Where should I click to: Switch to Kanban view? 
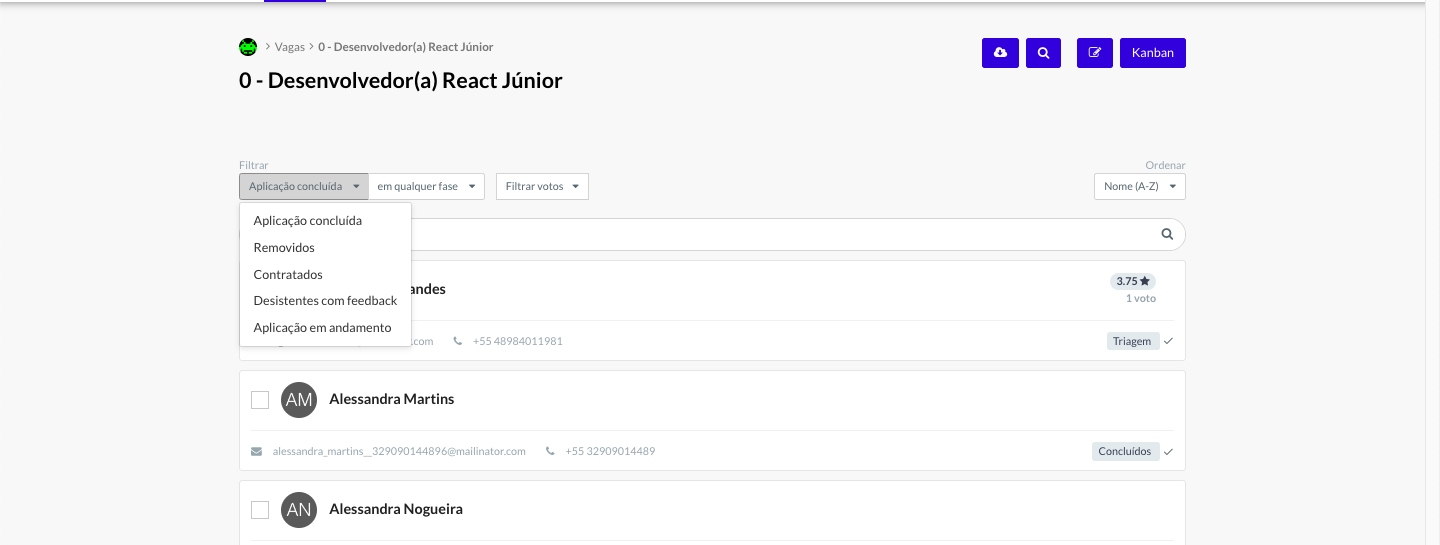(x=1153, y=53)
